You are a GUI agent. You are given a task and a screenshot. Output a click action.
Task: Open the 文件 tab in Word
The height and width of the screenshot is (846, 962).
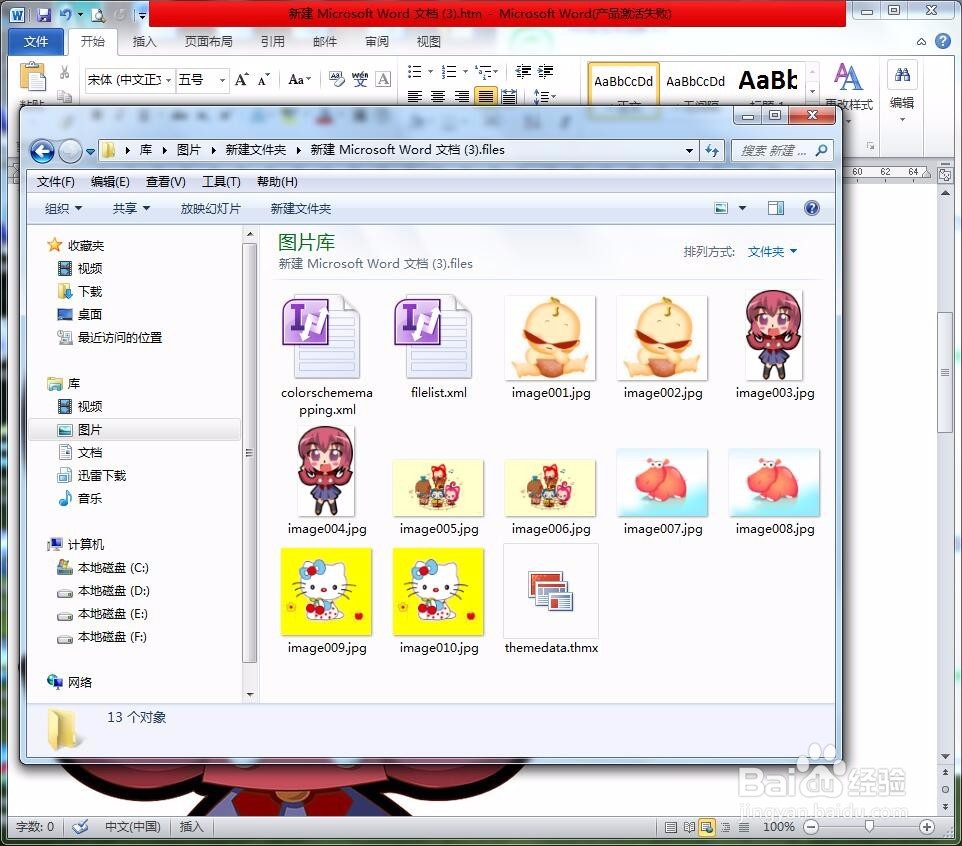click(x=36, y=41)
